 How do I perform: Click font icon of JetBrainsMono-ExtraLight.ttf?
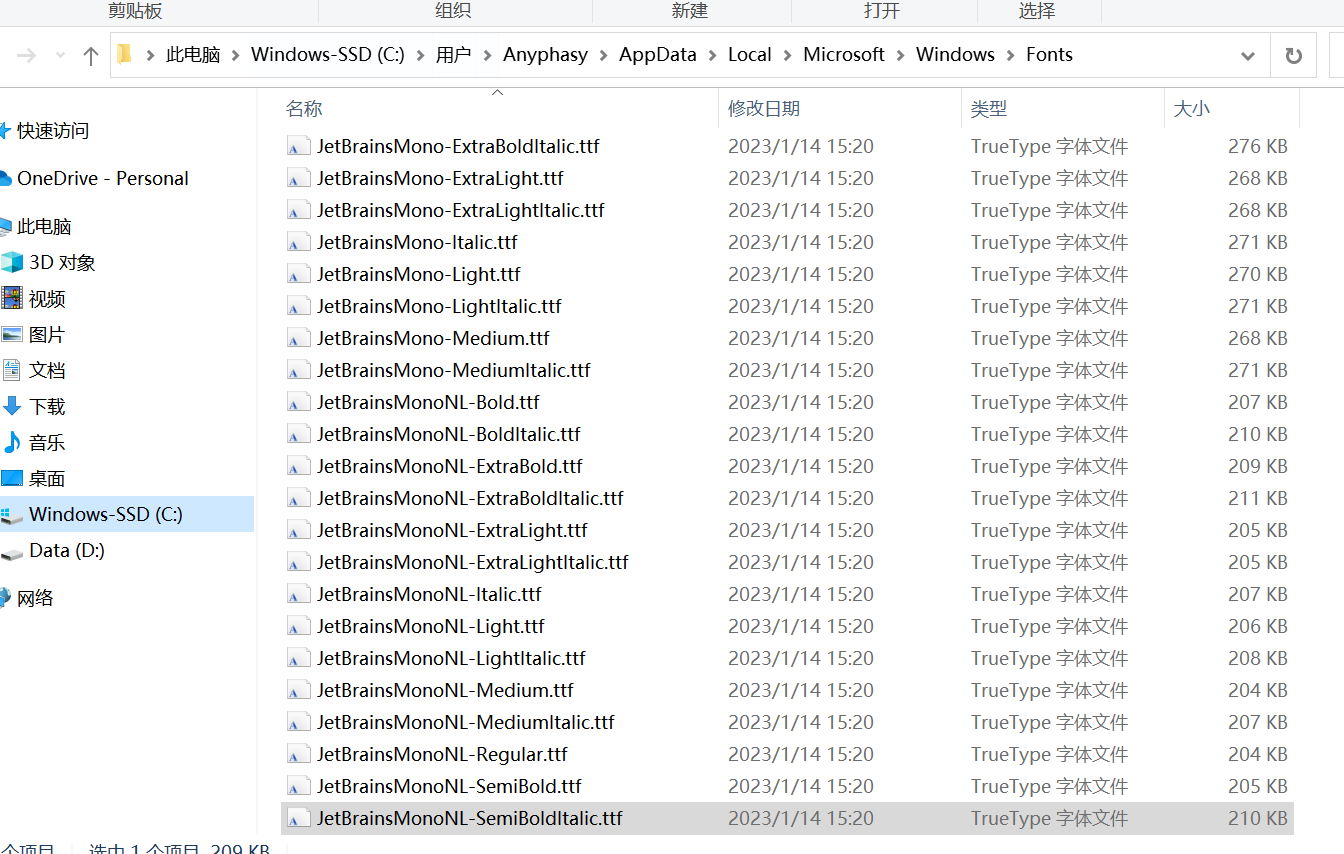pyautogui.click(x=298, y=179)
